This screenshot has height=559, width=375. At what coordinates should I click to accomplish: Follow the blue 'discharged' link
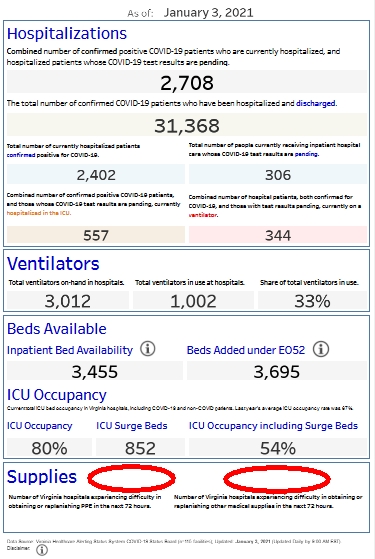pos(316,103)
